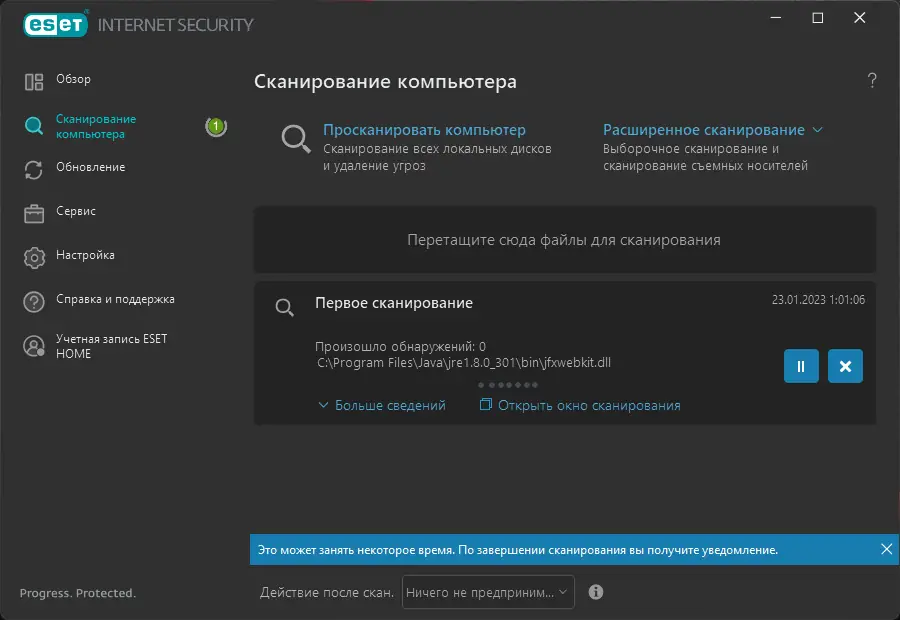Dismiss the blue notification banner
The width and height of the screenshot is (900, 620).
[x=886, y=549]
